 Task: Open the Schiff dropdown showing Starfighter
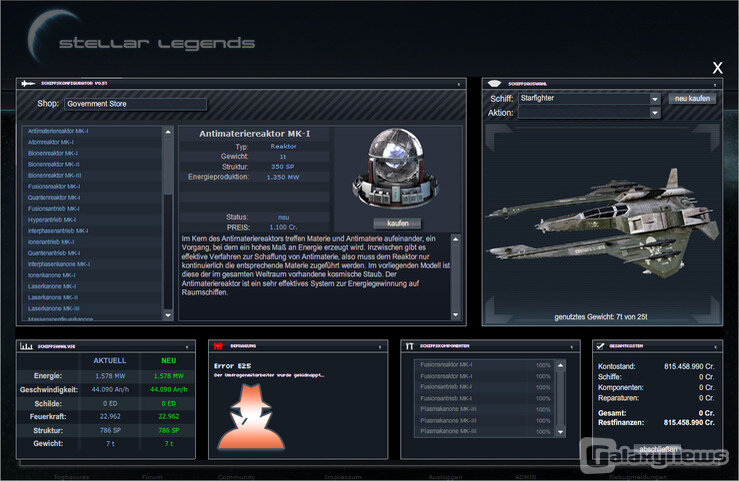(589, 98)
